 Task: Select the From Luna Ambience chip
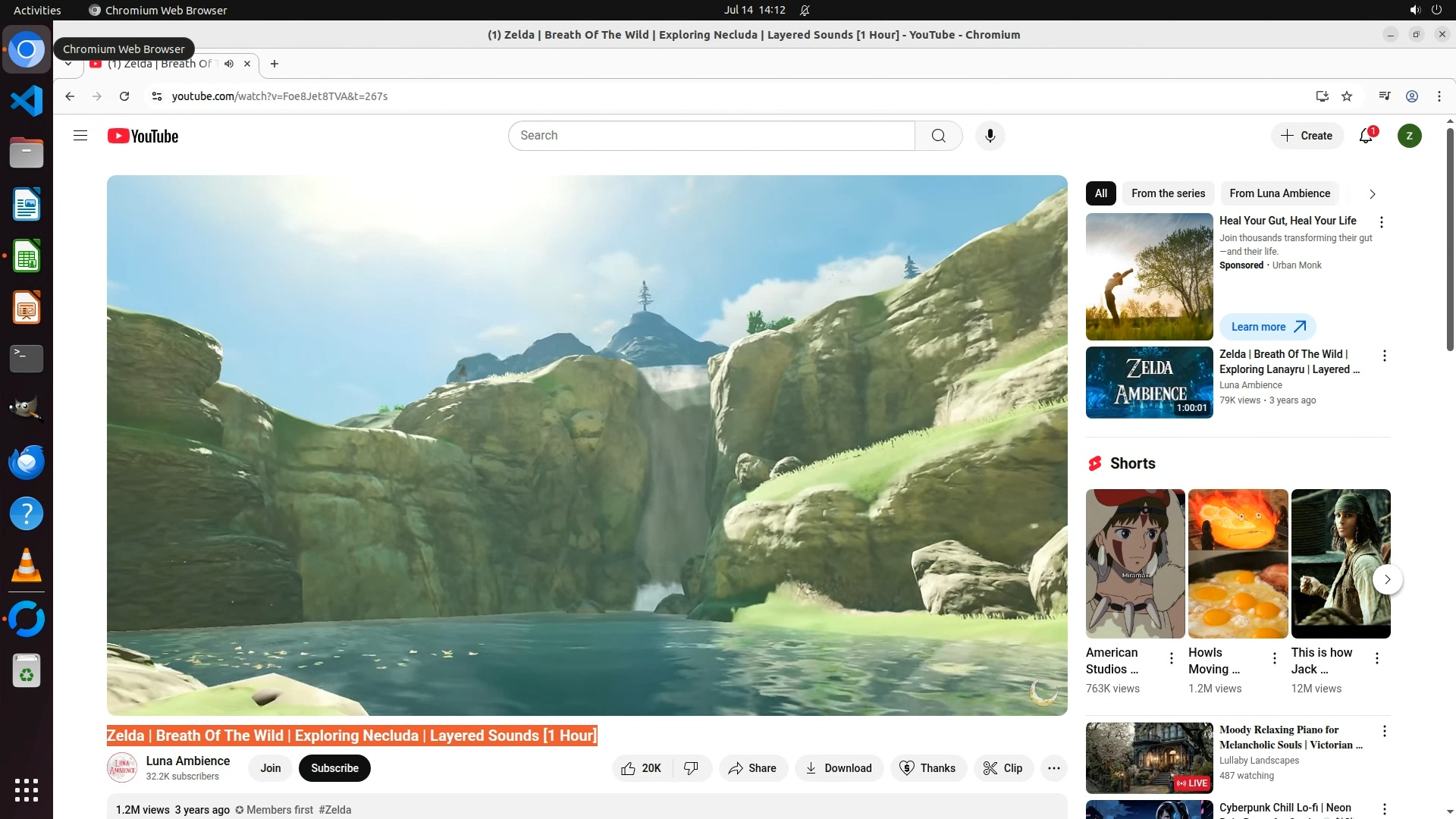tap(1279, 193)
